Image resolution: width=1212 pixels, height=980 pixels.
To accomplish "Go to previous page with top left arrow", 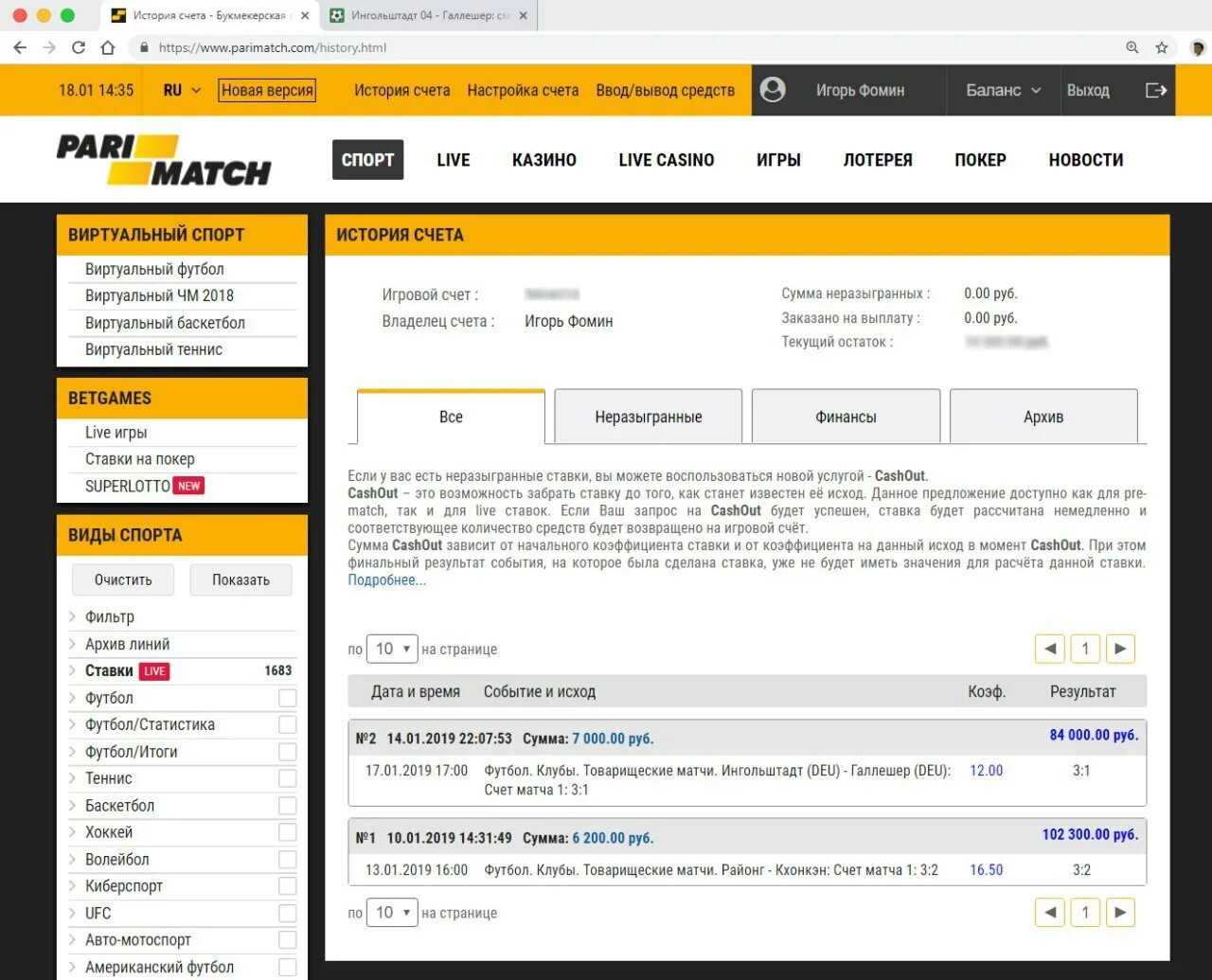I will click(x=1050, y=649).
